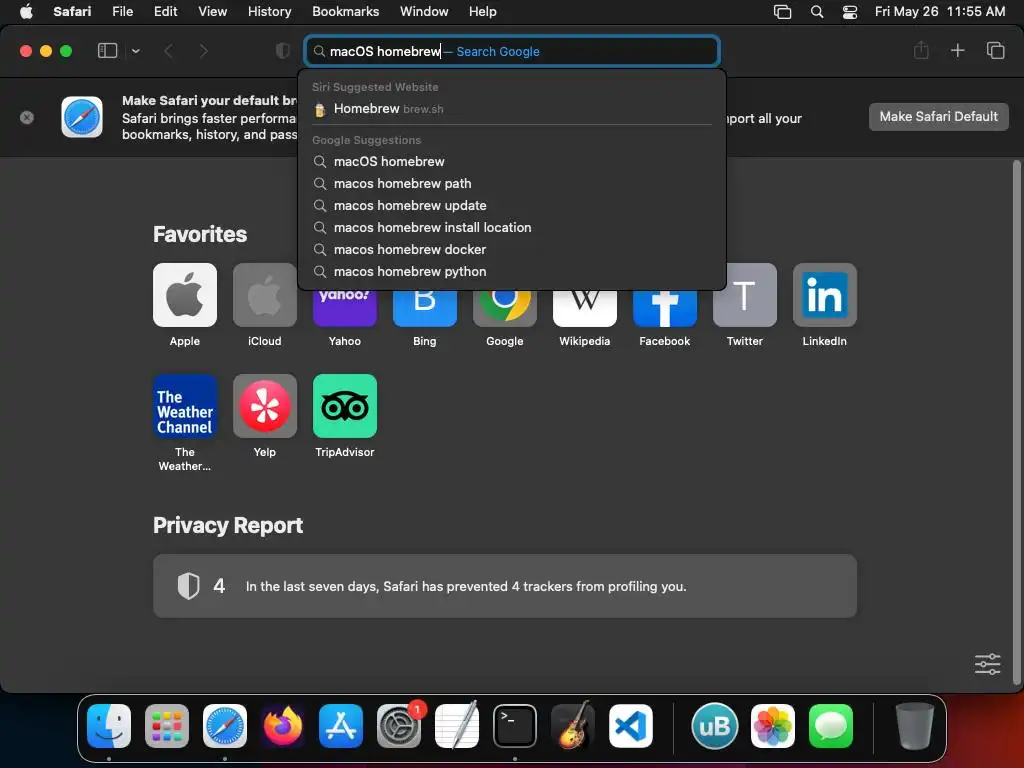Choose 'macos homebrew install location' suggestion
Image resolution: width=1024 pixels, height=768 pixels.
point(512,227)
